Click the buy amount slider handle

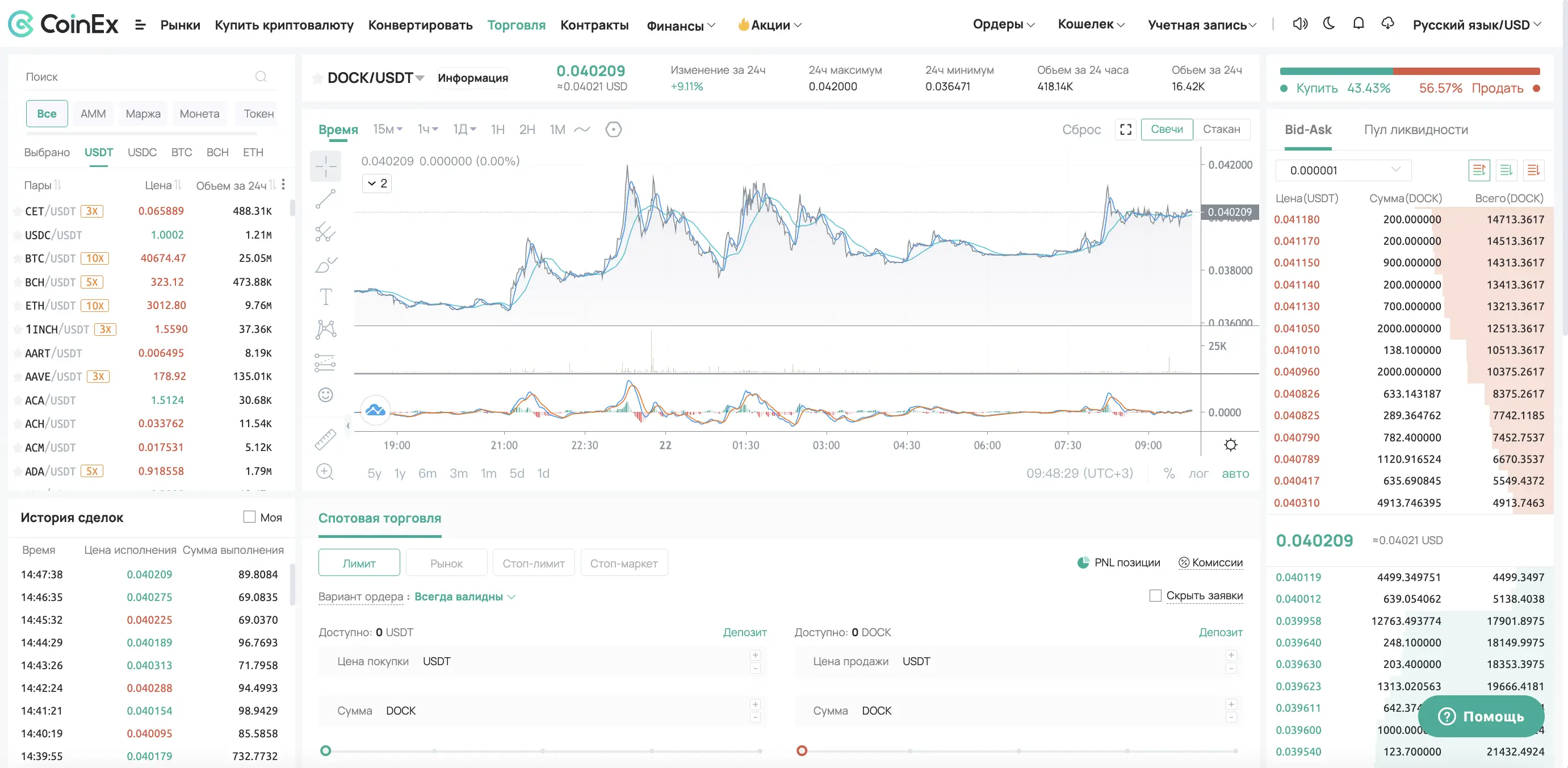326,750
